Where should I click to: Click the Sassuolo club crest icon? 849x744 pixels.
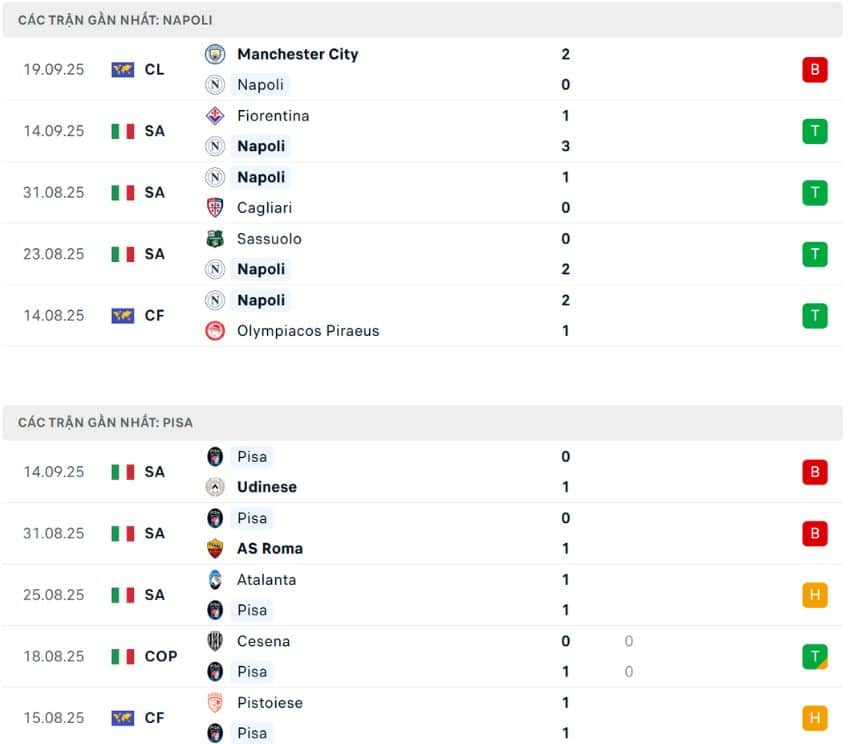[215, 239]
